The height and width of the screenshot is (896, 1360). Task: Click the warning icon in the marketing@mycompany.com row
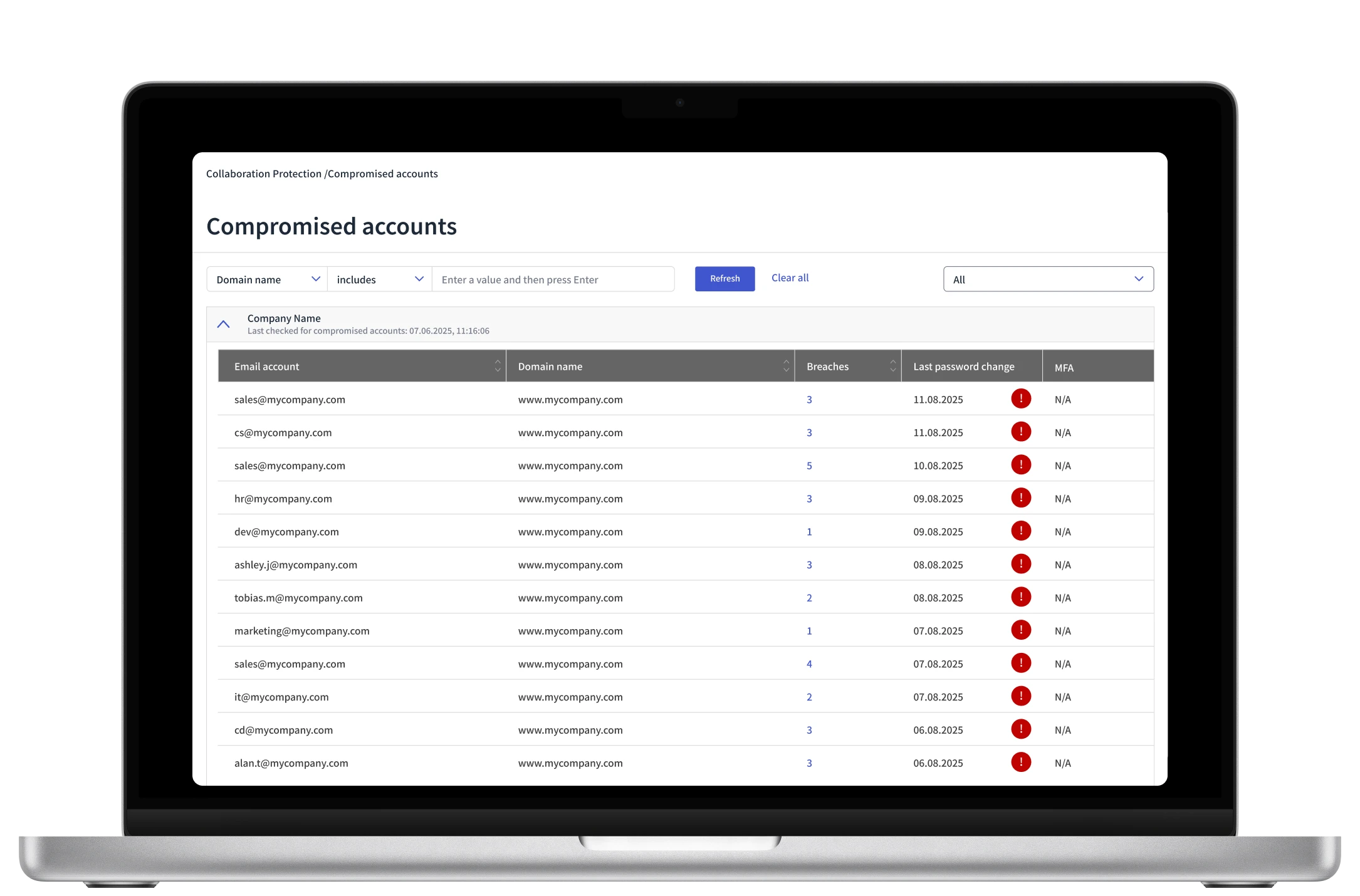click(1020, 630)
